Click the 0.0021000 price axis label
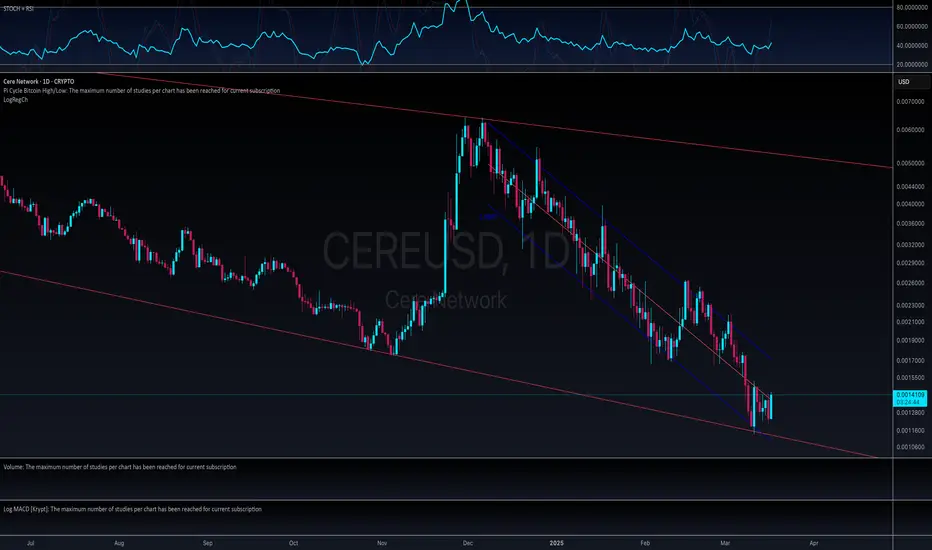This screenshot has height=550, width=932. pos(910,322)
